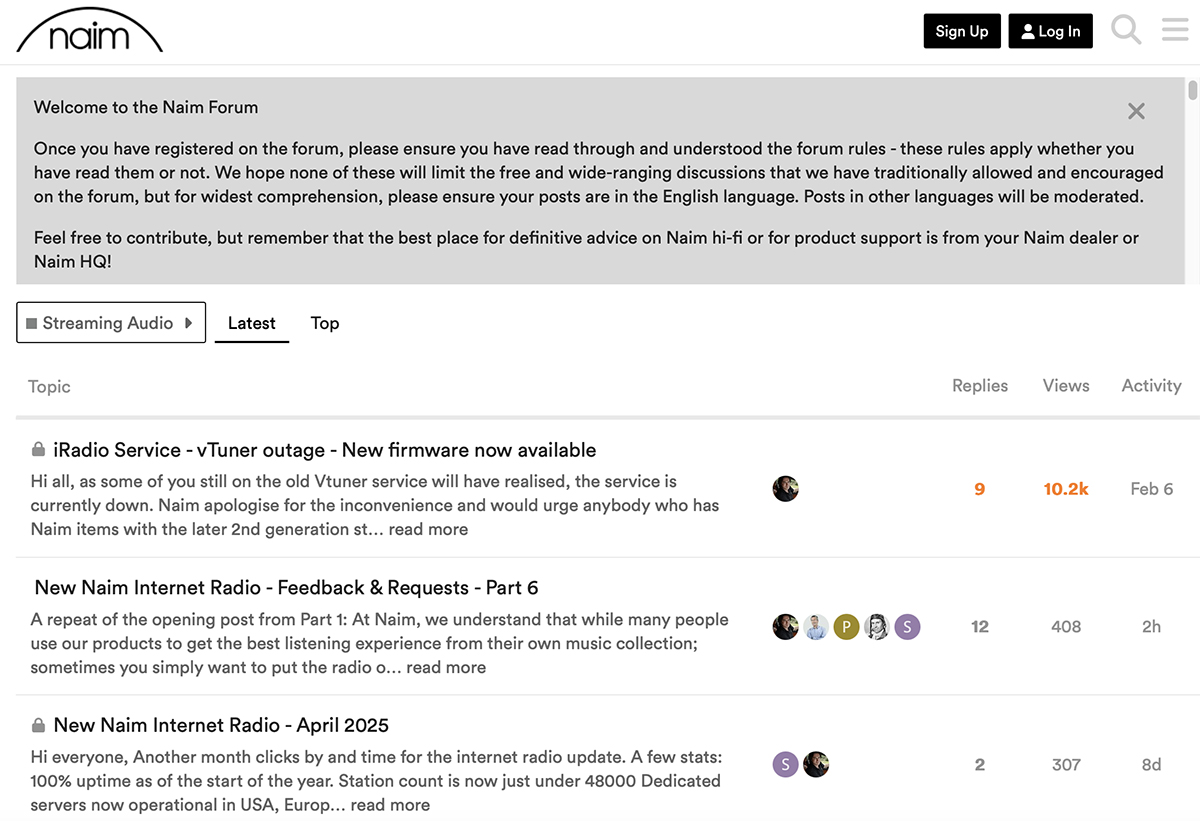Select the Latest tab
1200x821 pixels.
point(251,323)
